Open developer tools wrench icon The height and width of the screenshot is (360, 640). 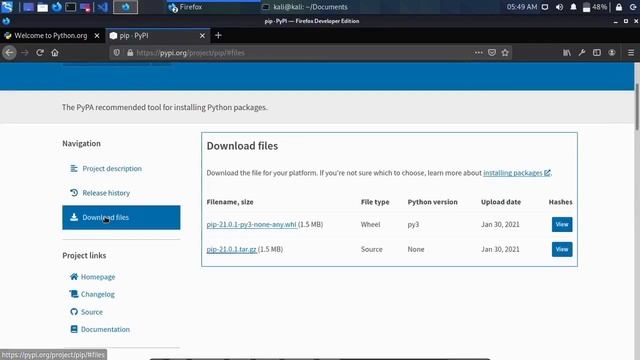point(582,53)
